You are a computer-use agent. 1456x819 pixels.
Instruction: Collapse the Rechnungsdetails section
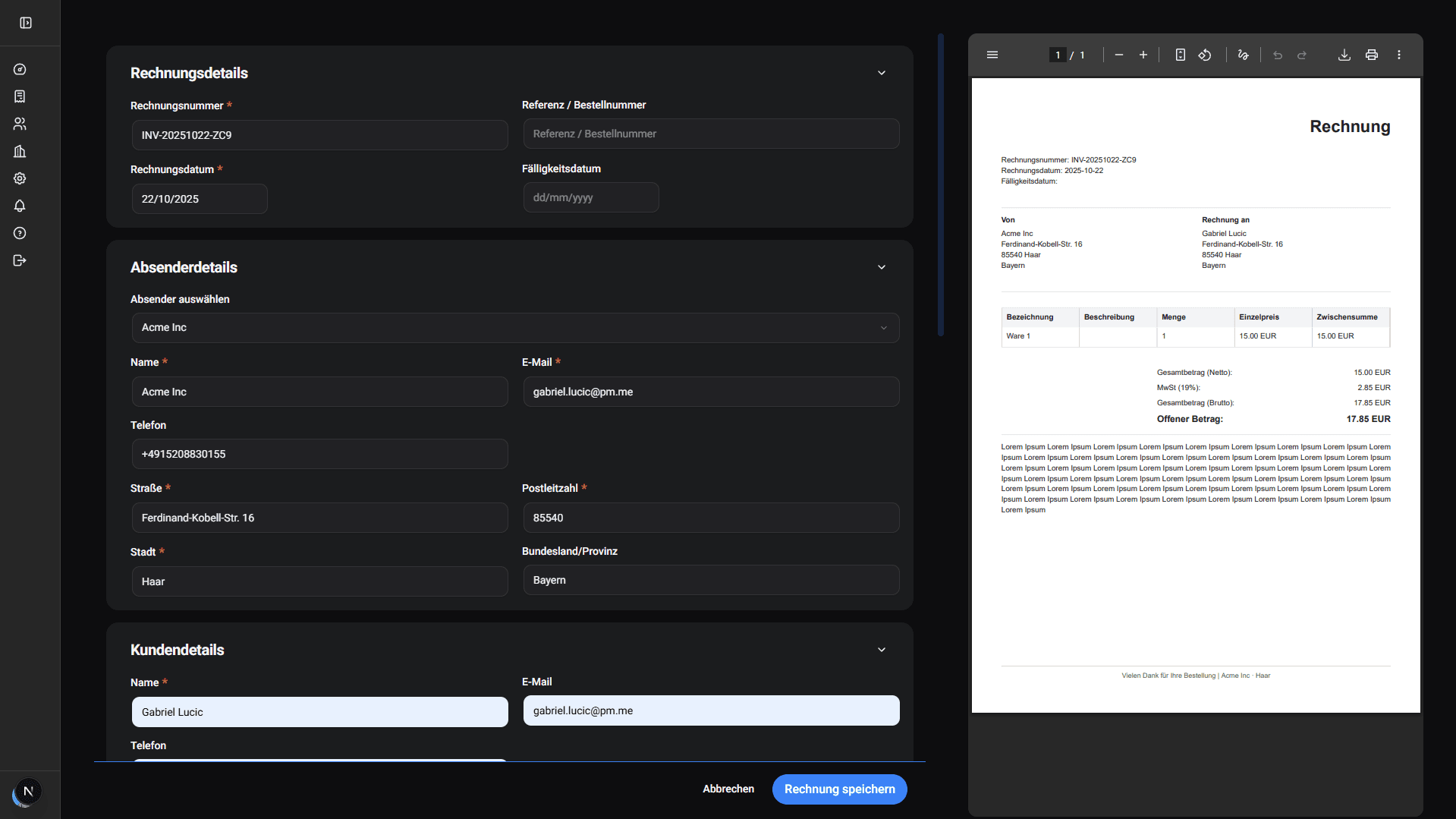pos(882,72)
